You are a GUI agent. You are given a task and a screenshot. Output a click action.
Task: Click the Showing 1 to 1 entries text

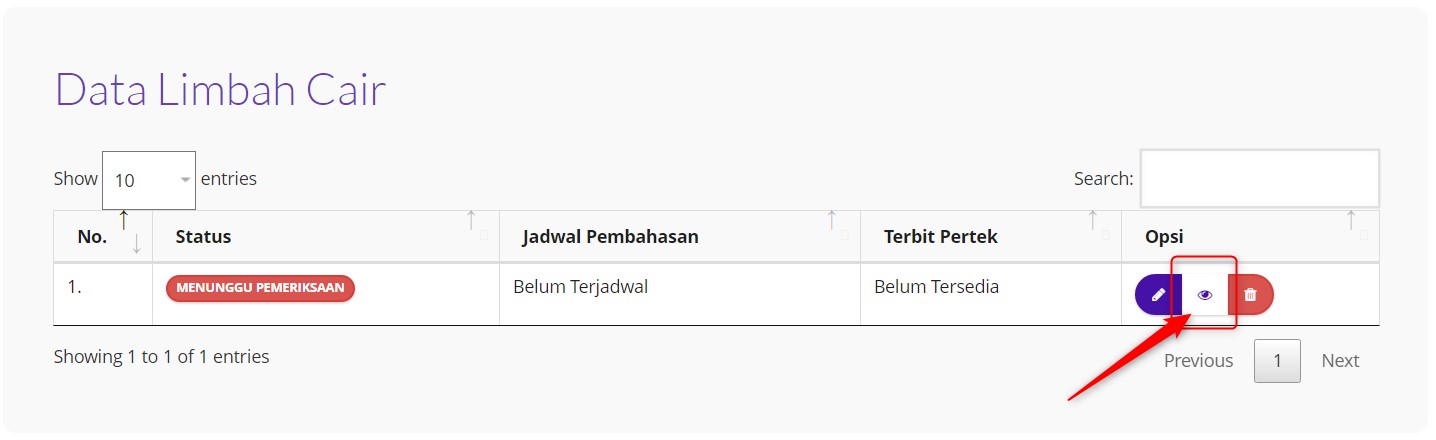tap(161, 356)
